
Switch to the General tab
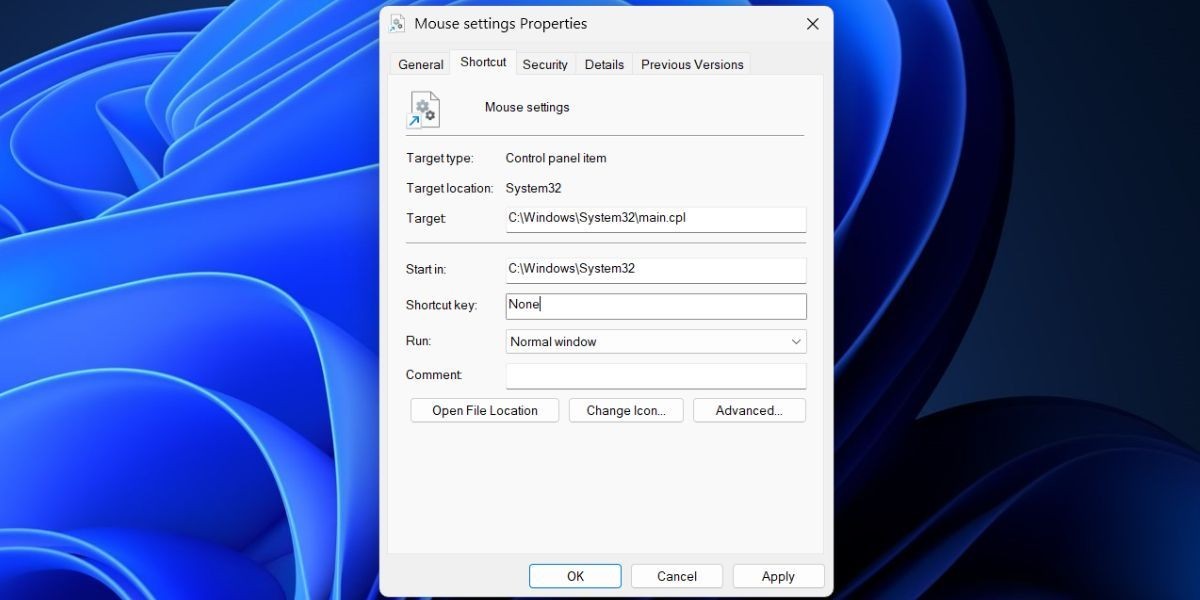click(x=420, y=64)
